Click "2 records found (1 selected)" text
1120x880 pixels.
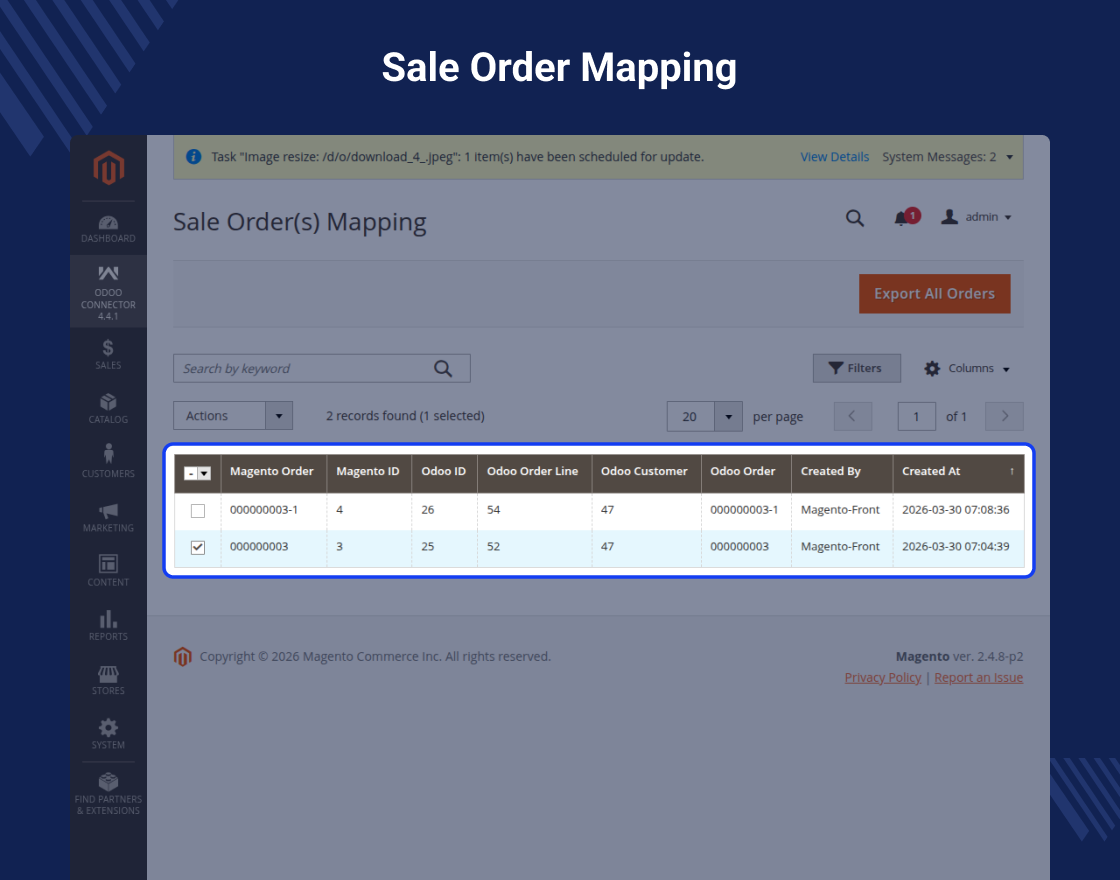pyautogui.click(x=405, y=416)
